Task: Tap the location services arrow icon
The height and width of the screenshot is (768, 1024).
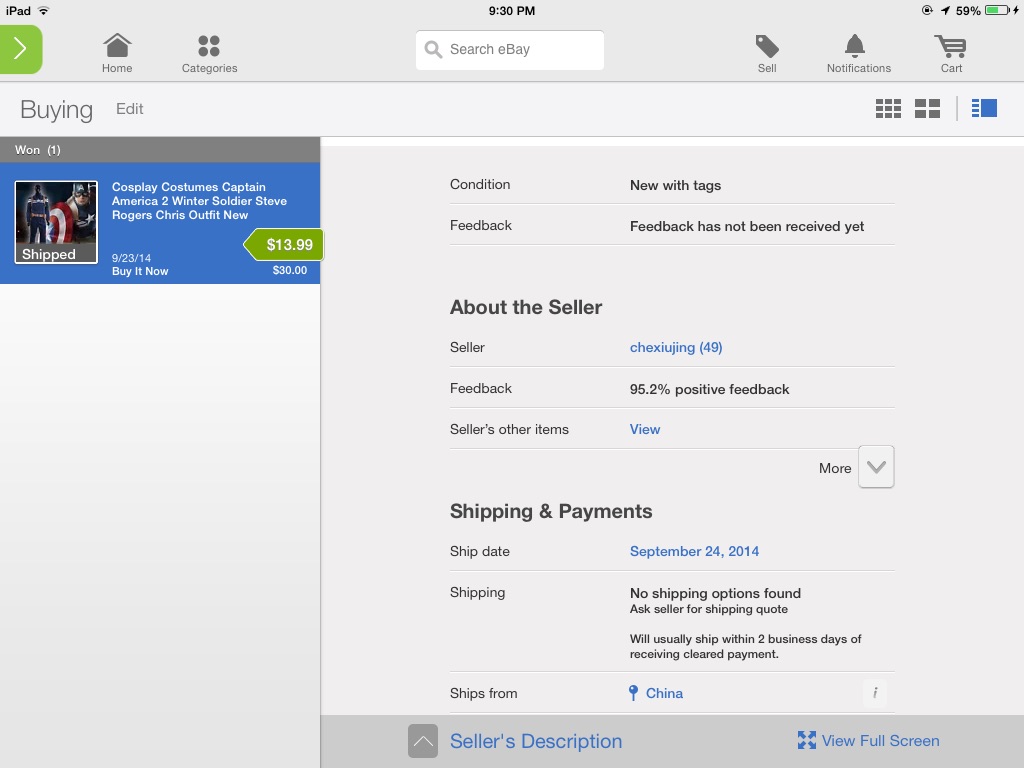Action: pos(945,10)
